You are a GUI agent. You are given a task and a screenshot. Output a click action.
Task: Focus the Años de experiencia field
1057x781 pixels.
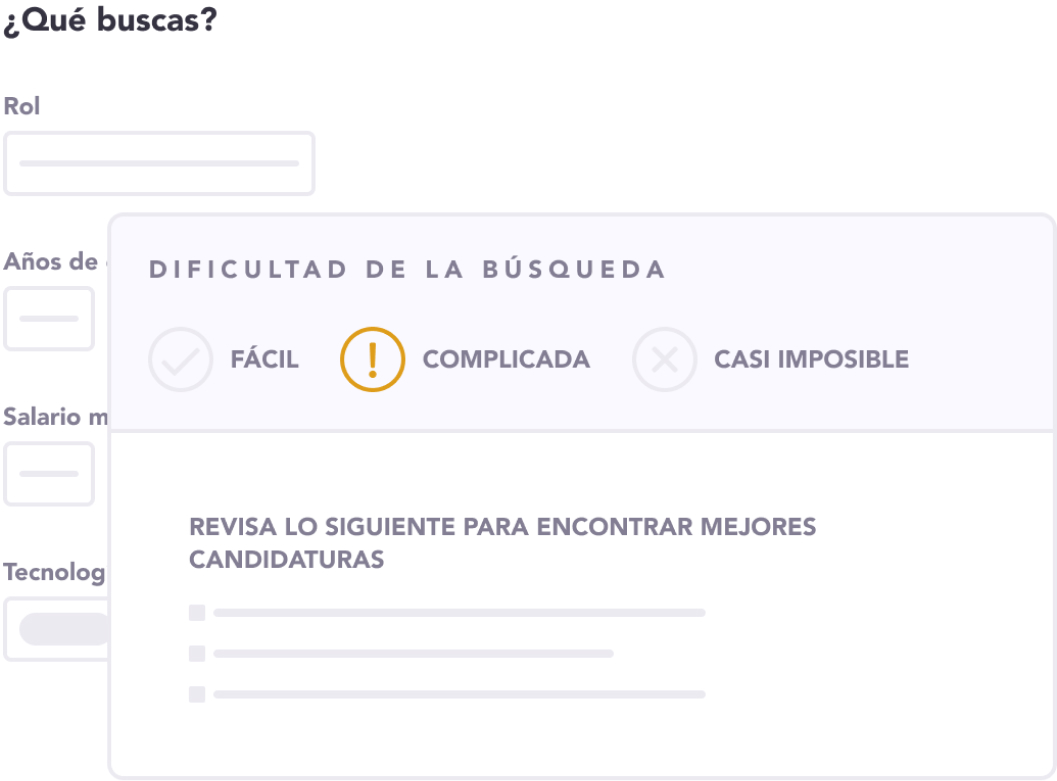(49, 319)
